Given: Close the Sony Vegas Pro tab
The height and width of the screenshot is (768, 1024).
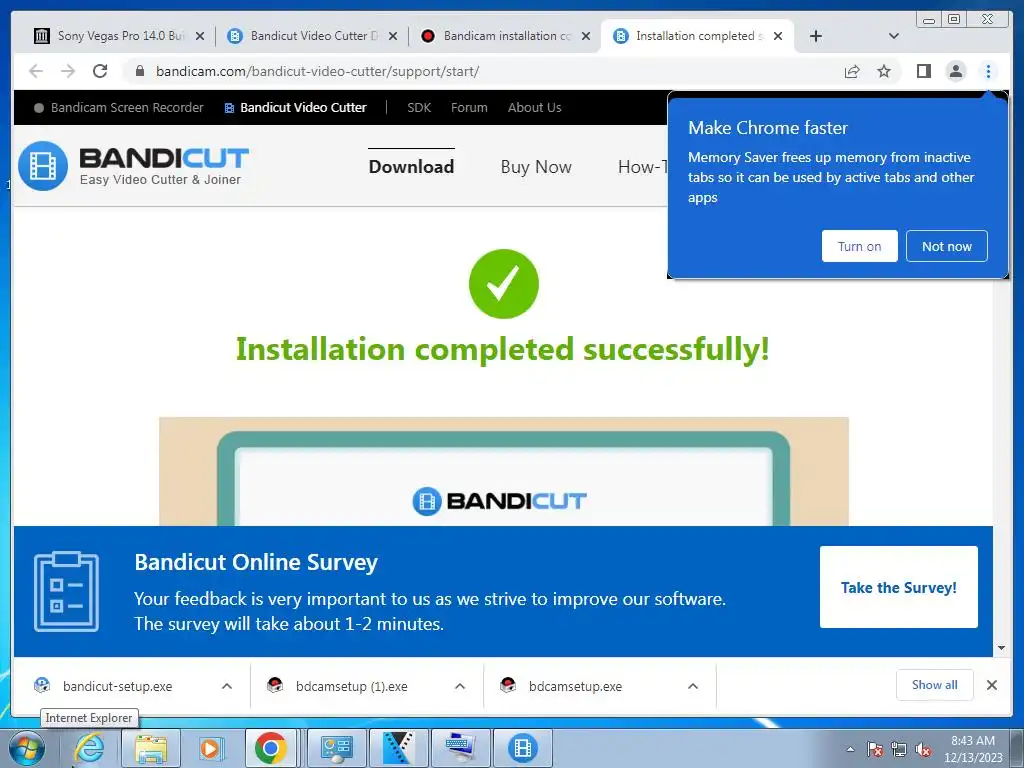Looking at the screenshot, I should 200,36.
